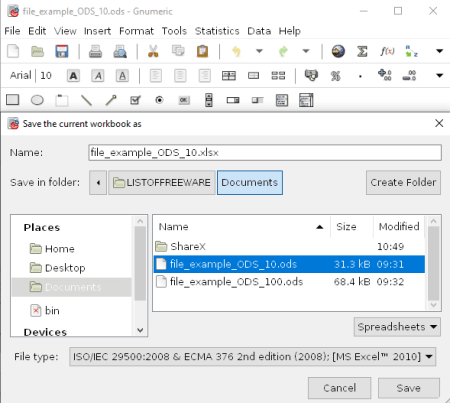This screenshot has width=450, height=403.
Task: Click the Cut scissors icon
Action: click(x=153, y=51)
